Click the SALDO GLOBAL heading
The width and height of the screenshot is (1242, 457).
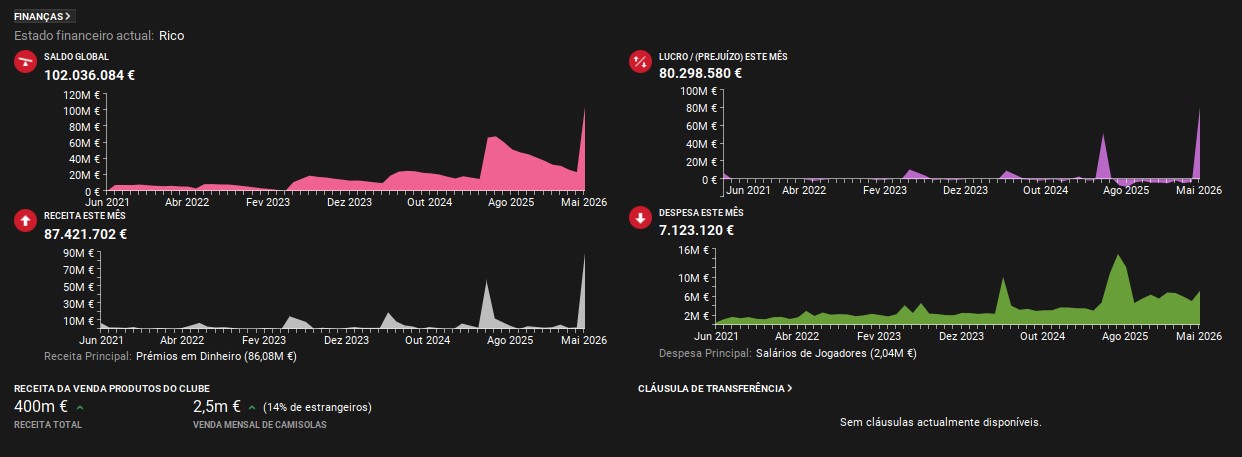76,57
